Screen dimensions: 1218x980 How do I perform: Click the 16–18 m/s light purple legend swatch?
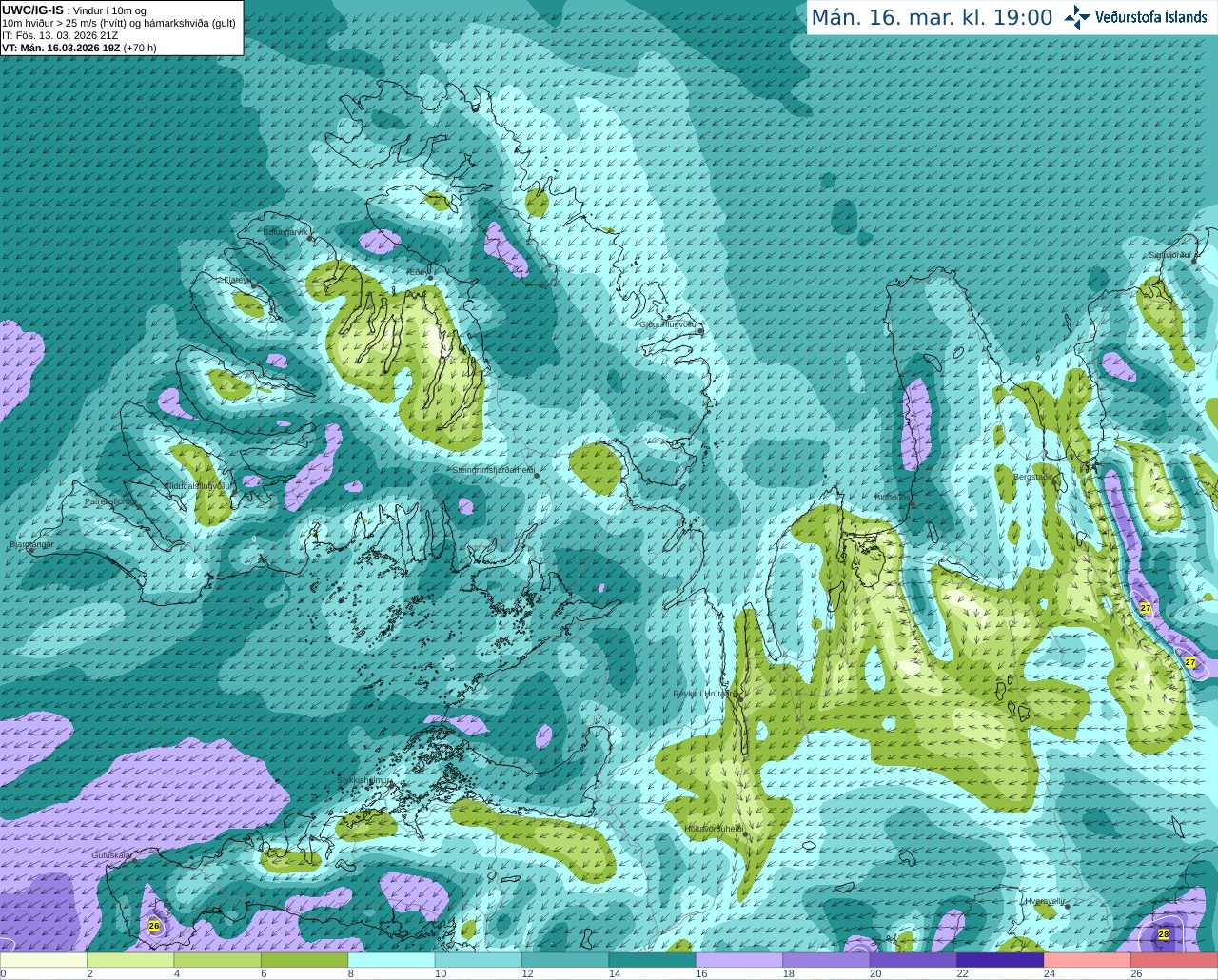click(x=739, y=961)
